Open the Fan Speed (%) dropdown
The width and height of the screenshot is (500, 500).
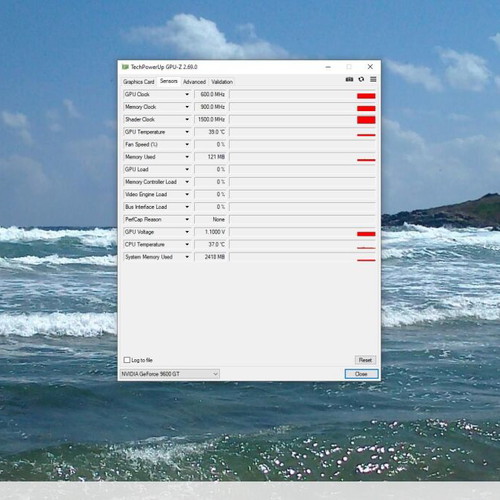(157, 145)
